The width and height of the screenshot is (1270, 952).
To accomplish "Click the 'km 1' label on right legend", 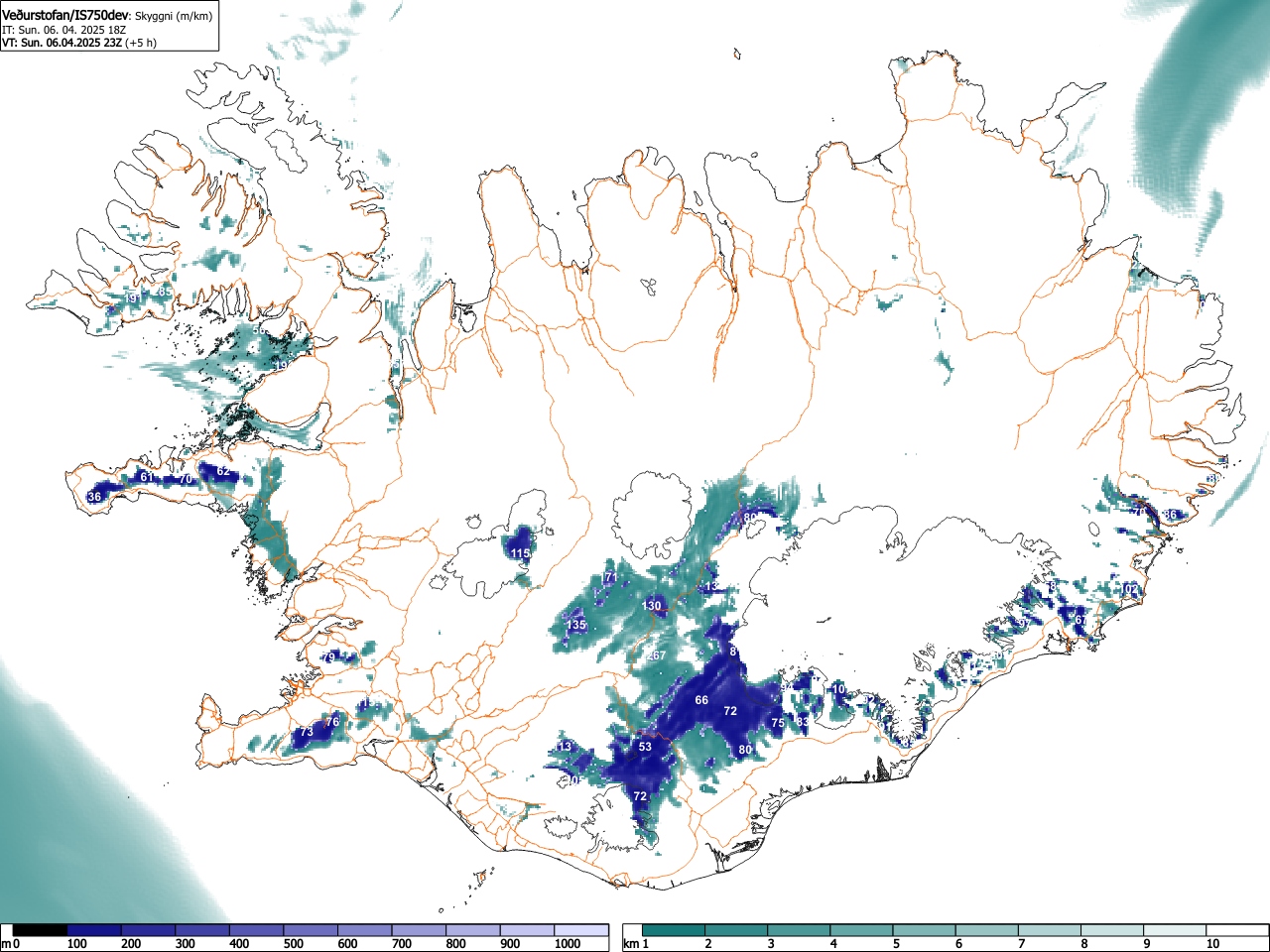I will point(636,944).
